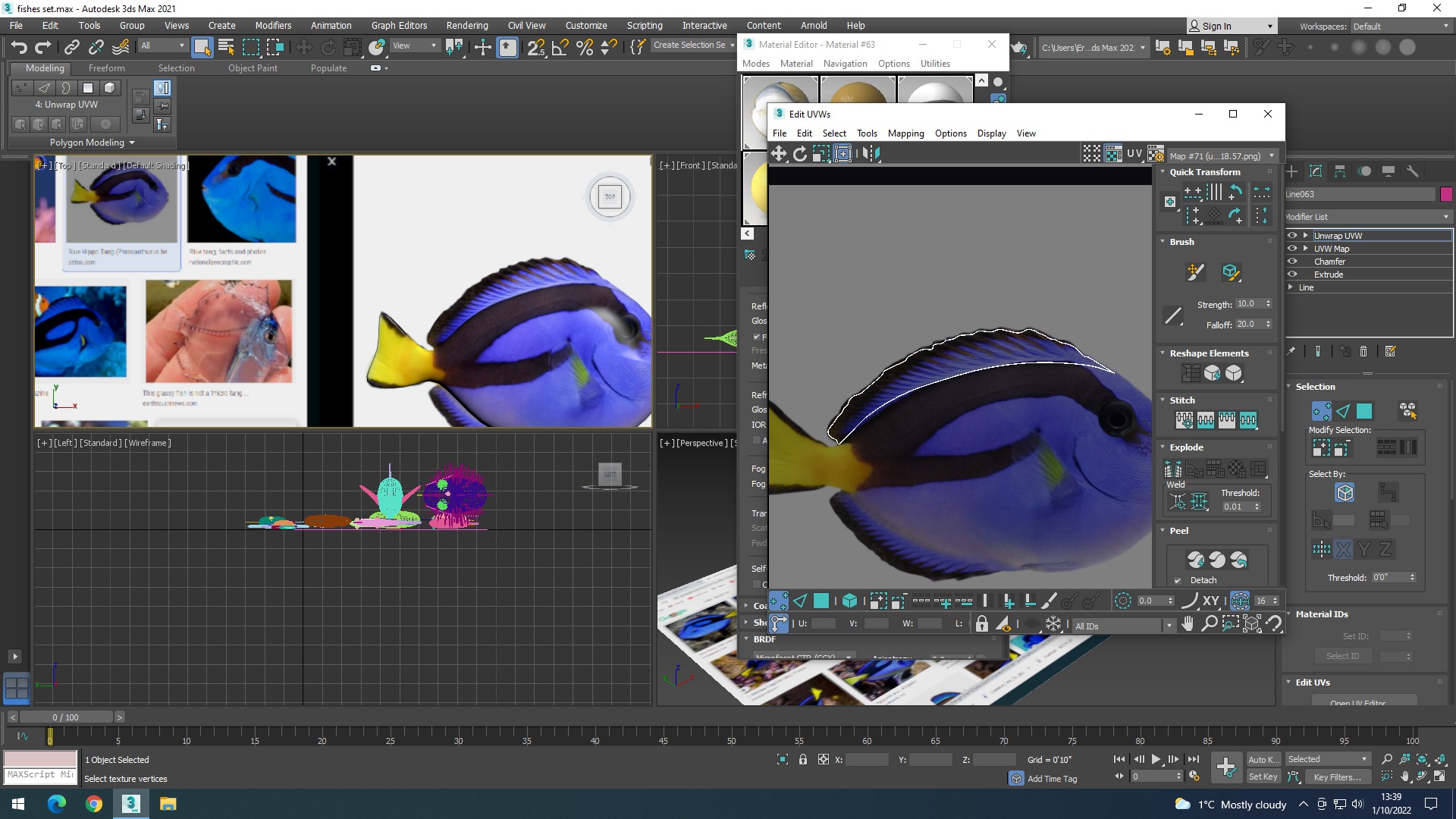1456x819 pixels.
Task: Switch to the Freeform ribbon tab
Action: [106, 68]
